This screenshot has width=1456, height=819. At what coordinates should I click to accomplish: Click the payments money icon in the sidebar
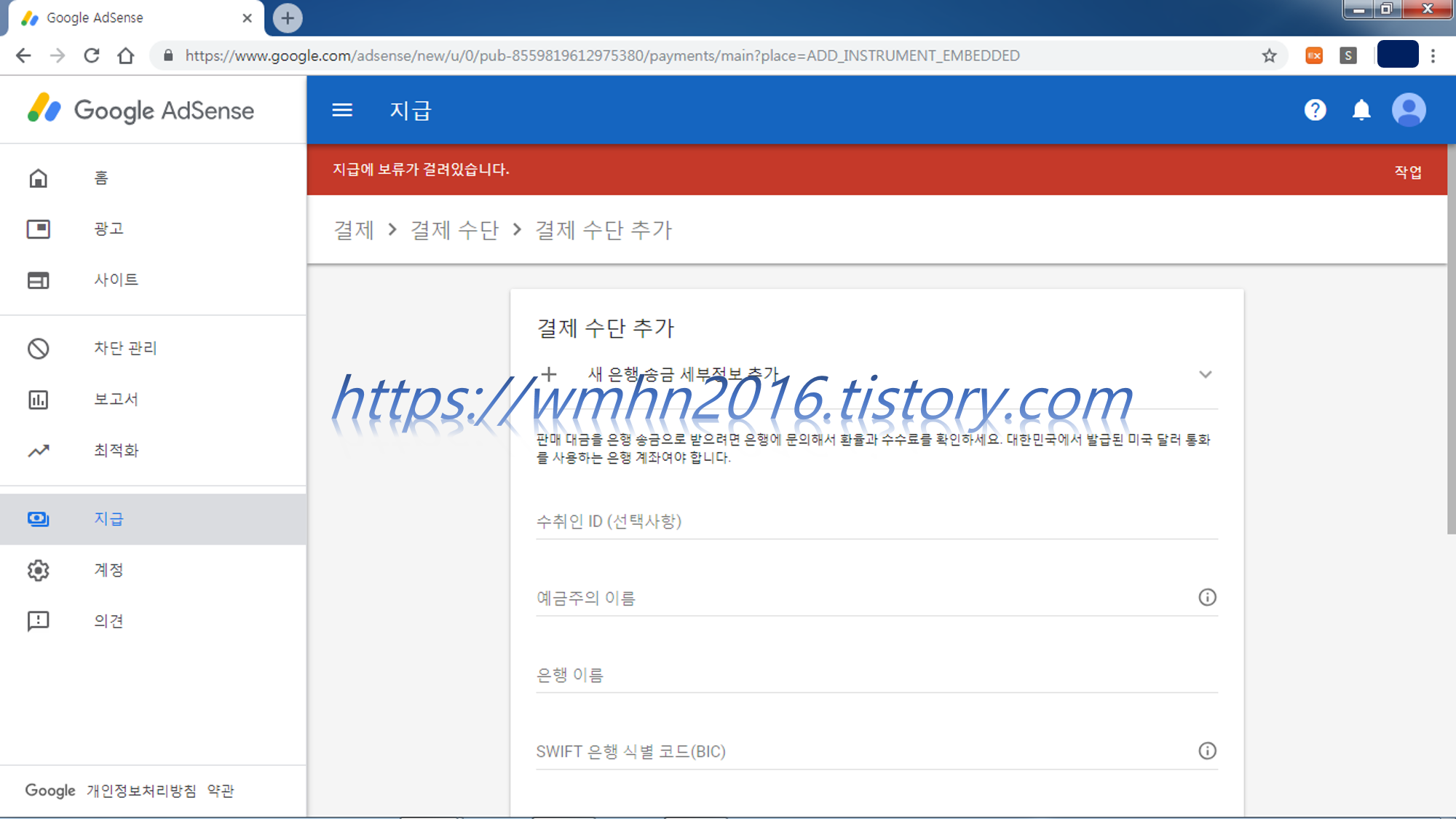(x=38, y=519)
